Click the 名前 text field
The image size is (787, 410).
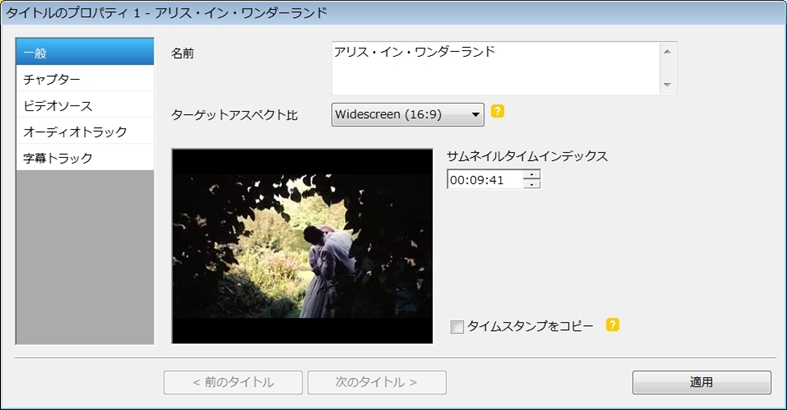tap(496, 68)
